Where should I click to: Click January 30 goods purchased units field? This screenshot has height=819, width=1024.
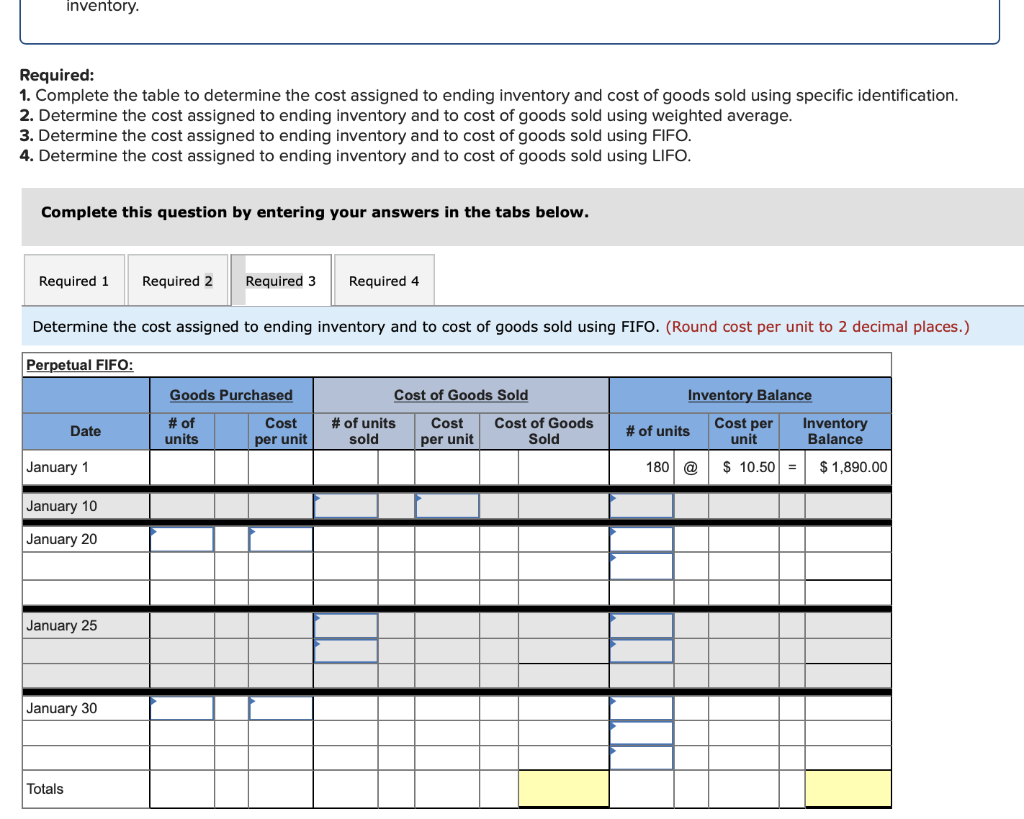tap(182, 709)
